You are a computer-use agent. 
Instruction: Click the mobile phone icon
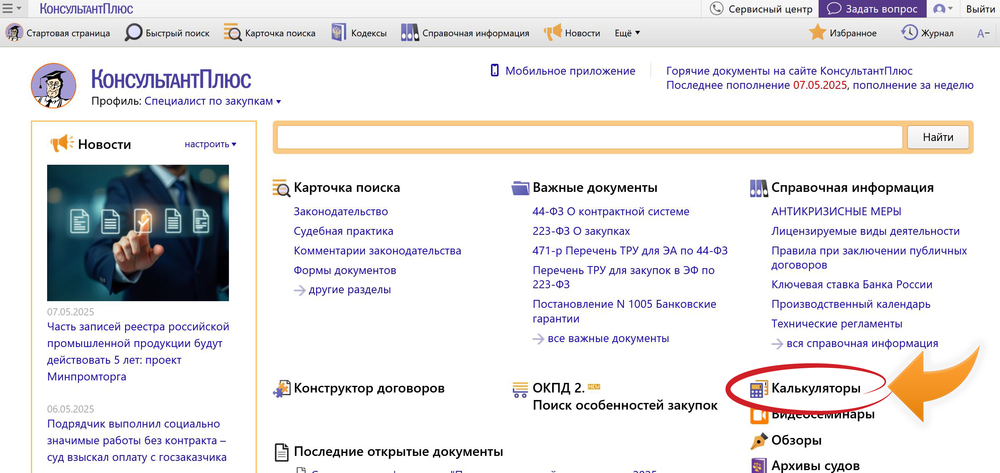tap(494, 71)
